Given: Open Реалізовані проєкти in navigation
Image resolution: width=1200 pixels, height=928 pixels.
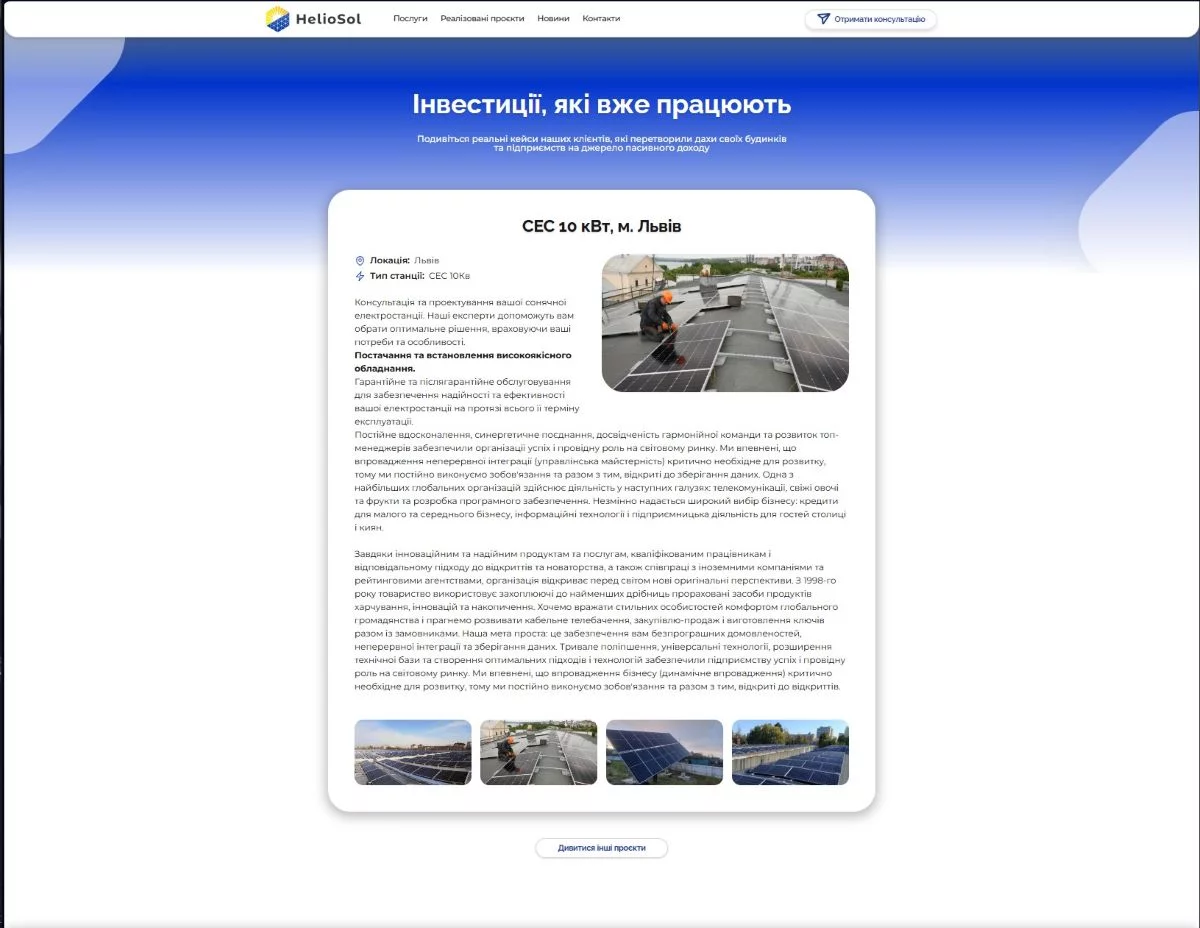Looking at the screenshot, I should 482,18.
